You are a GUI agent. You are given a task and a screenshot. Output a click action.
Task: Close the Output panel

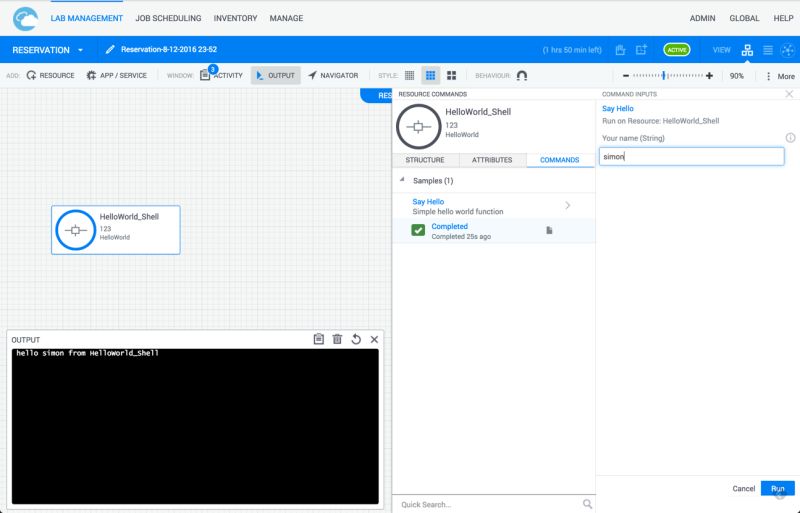pos(374,339)
